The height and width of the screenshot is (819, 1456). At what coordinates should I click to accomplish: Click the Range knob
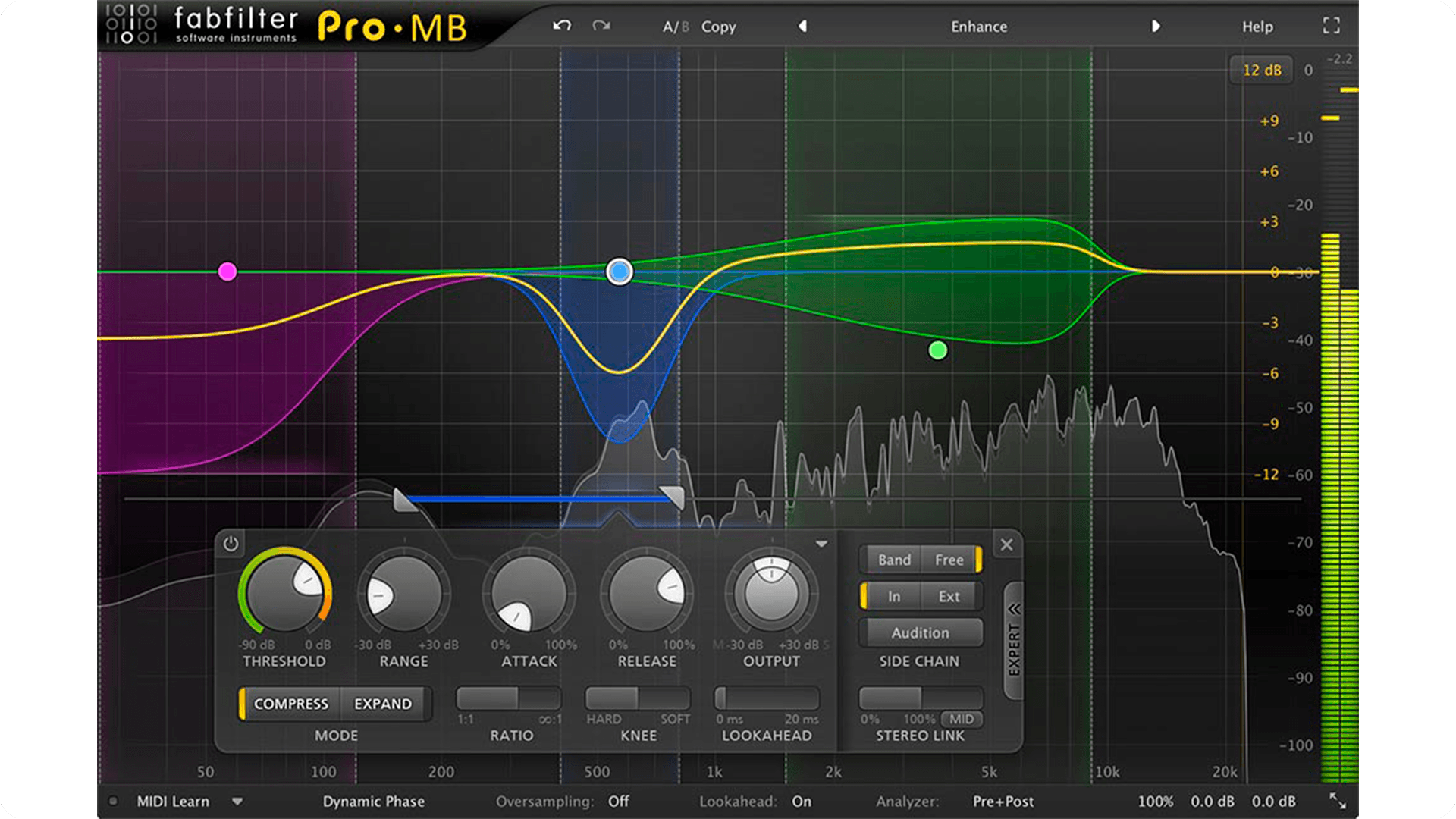pos(404,593)
